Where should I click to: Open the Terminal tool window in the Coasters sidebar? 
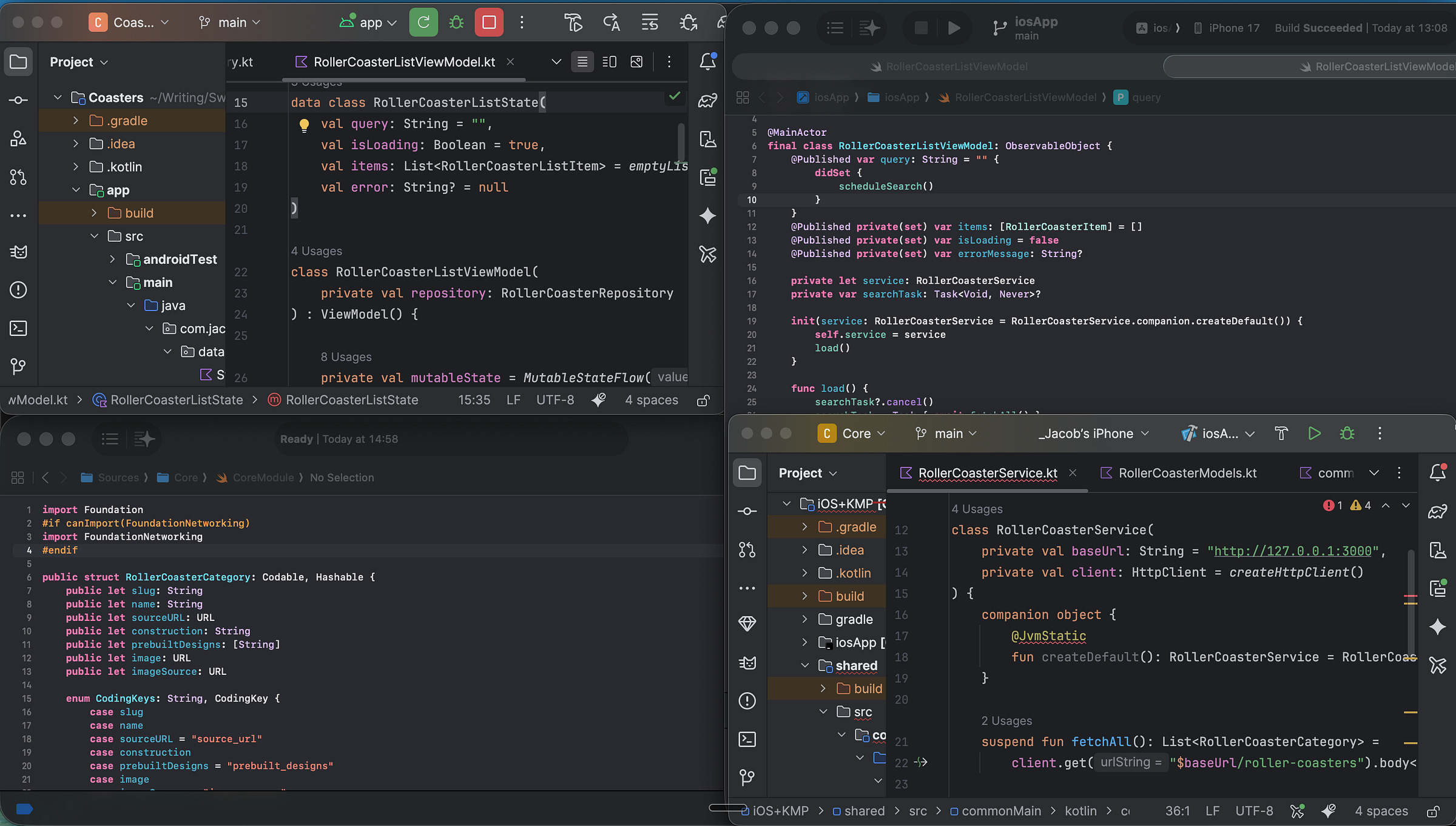pyautogui.click(x=18, y=328)
